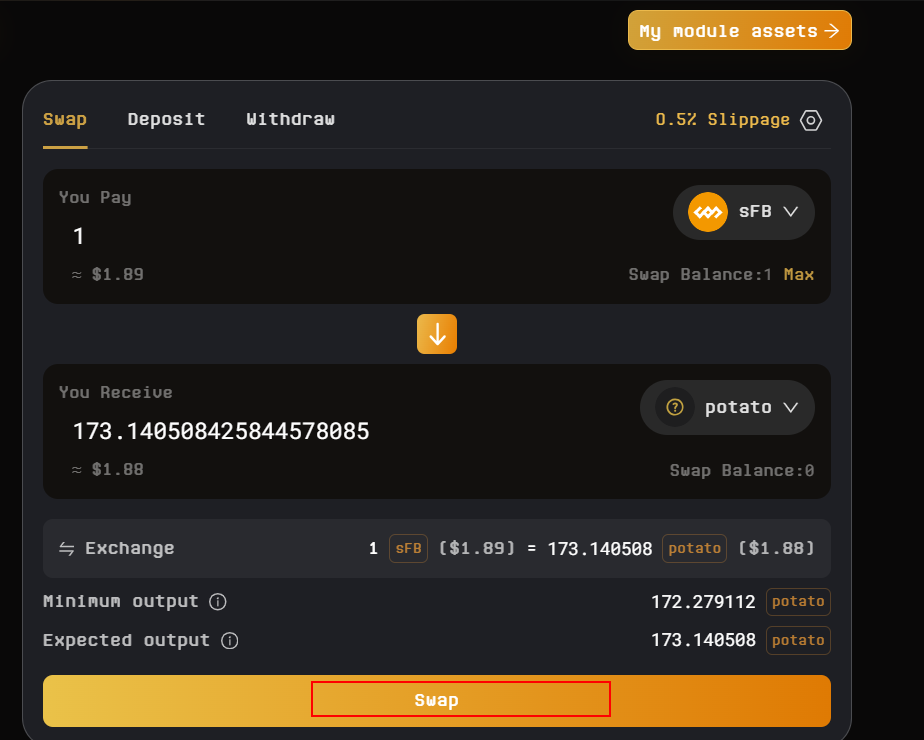Click the You Receive amount field
Image resolution: width=924 pixels, height=740 pixels.
coord(300,432)
